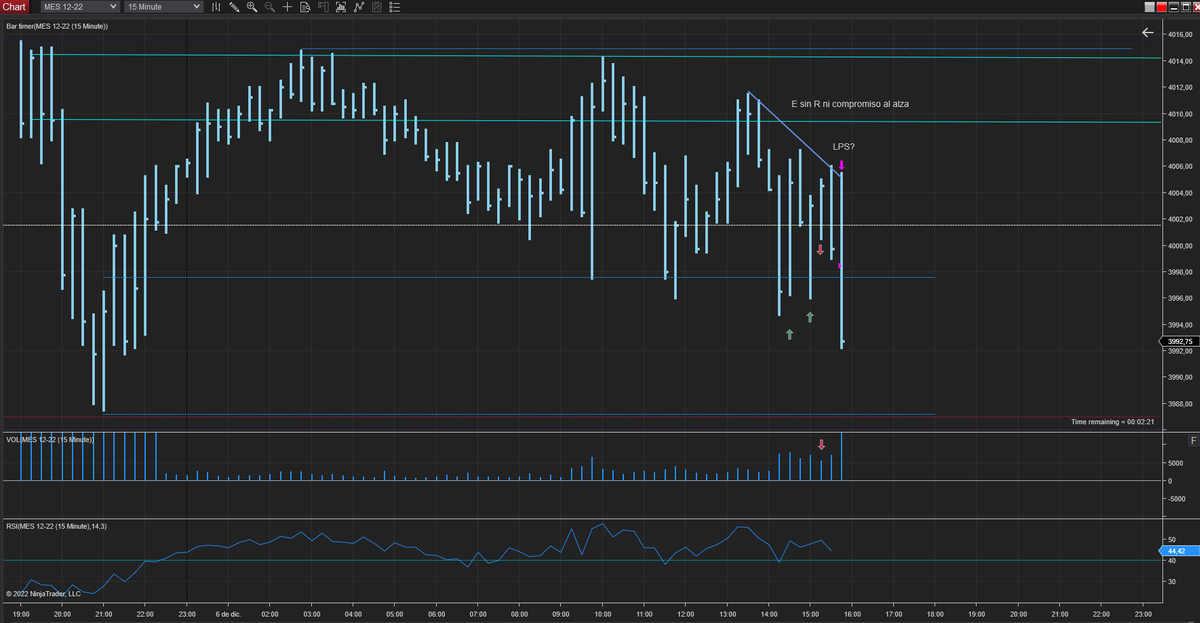
Task: Click the -5000 volume axis label
Action: click(x=1177, y=497)
